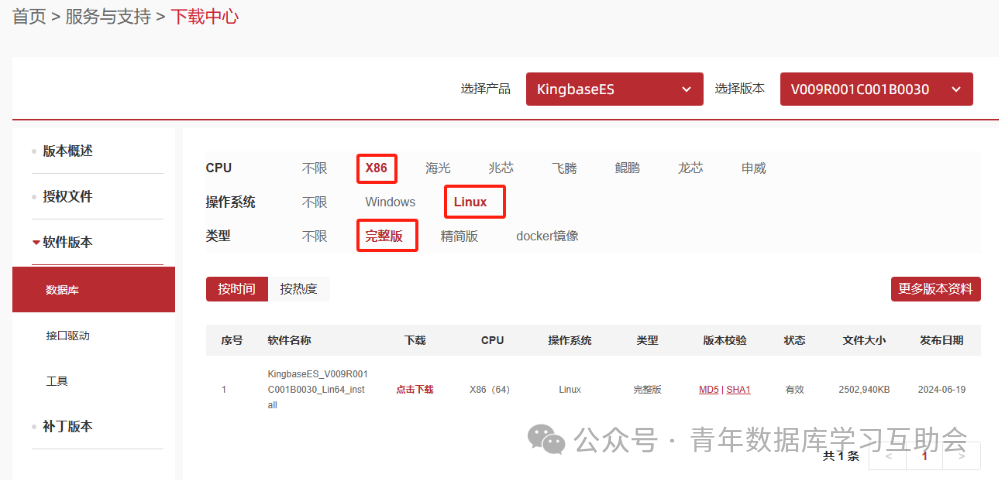Select CPU filter 申威

(753, 168)
